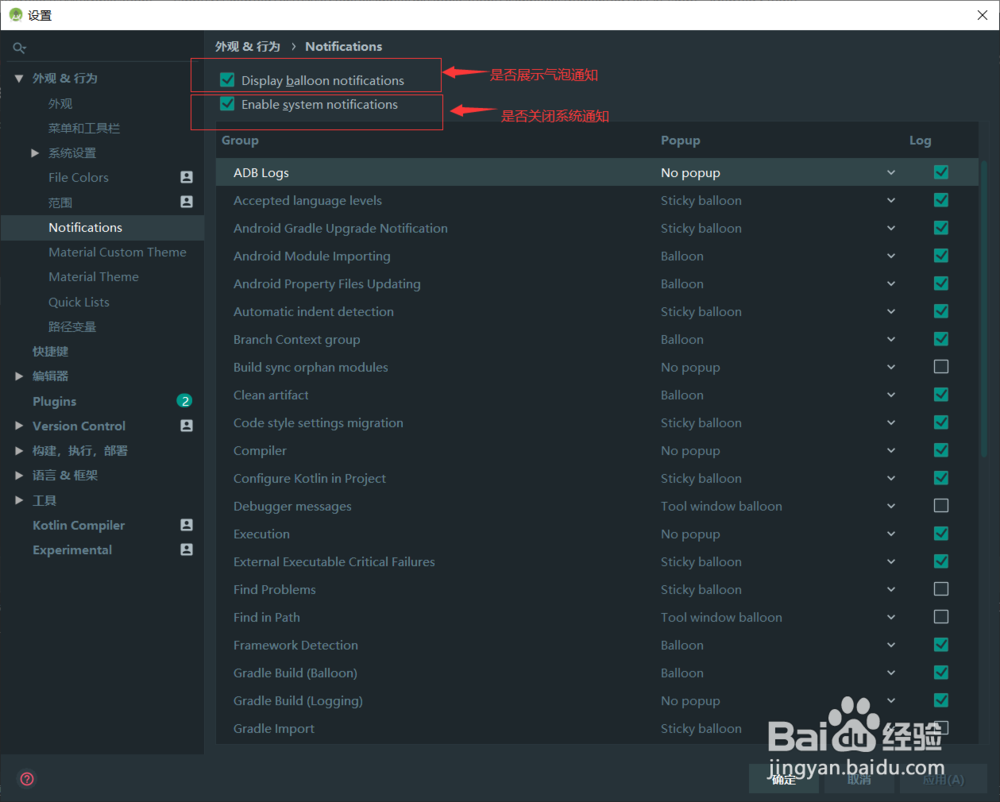The height and width of the screenshot is (802, 1000).
Task: Close the settings dialog window
Action: pos(982,15)
